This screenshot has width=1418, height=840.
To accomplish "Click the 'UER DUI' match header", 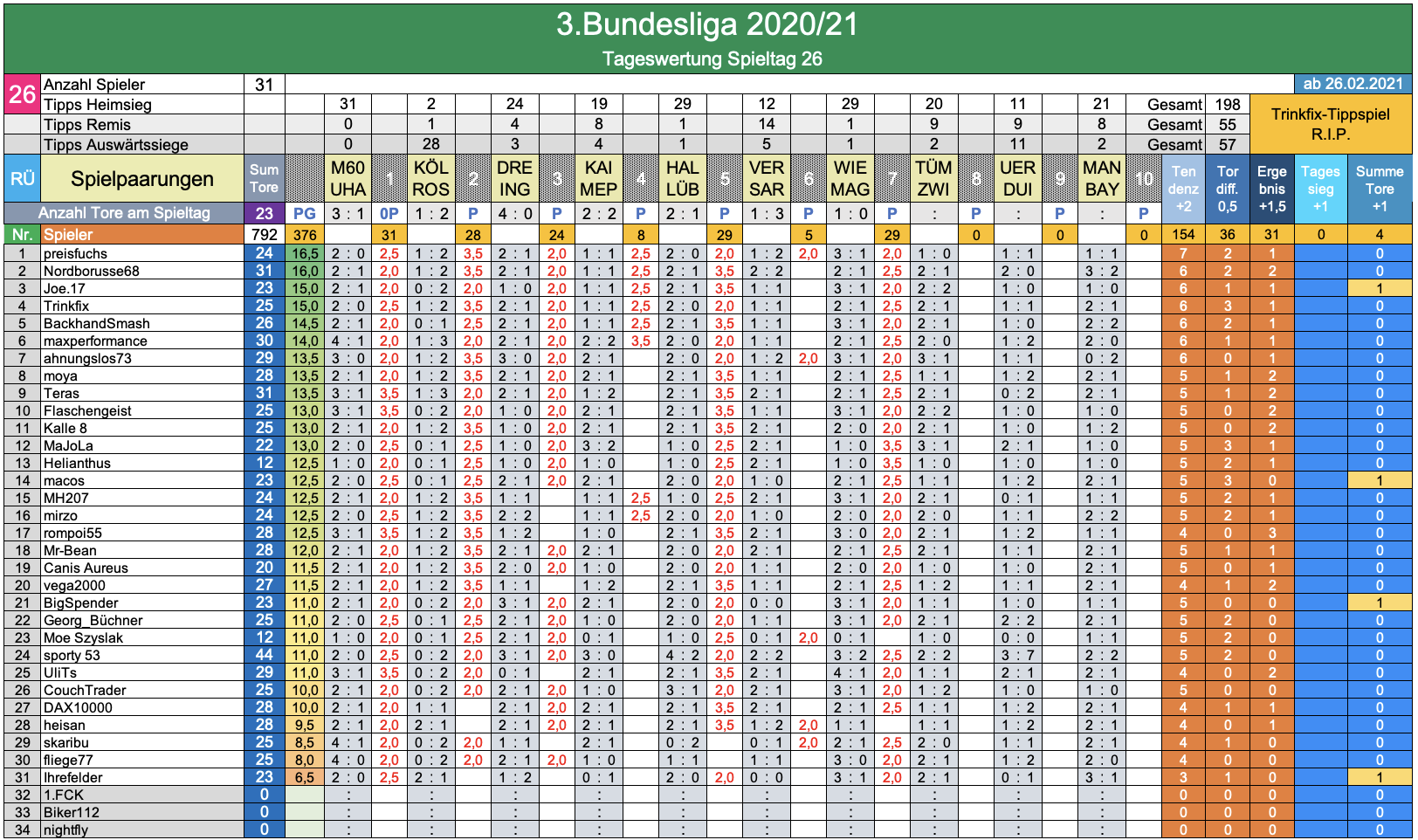I will [1017, 179].
